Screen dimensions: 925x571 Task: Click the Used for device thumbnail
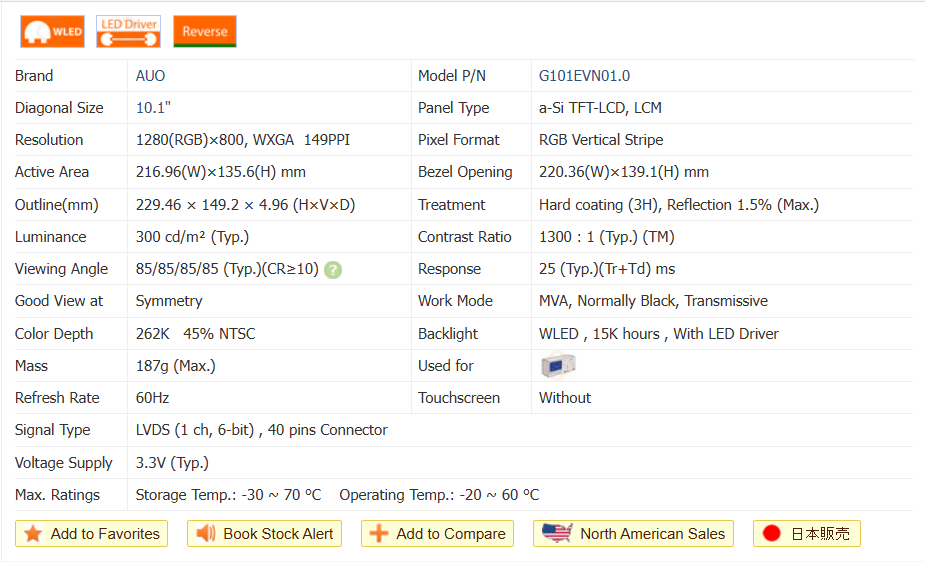pyautogui.click(x=557, y=366)
